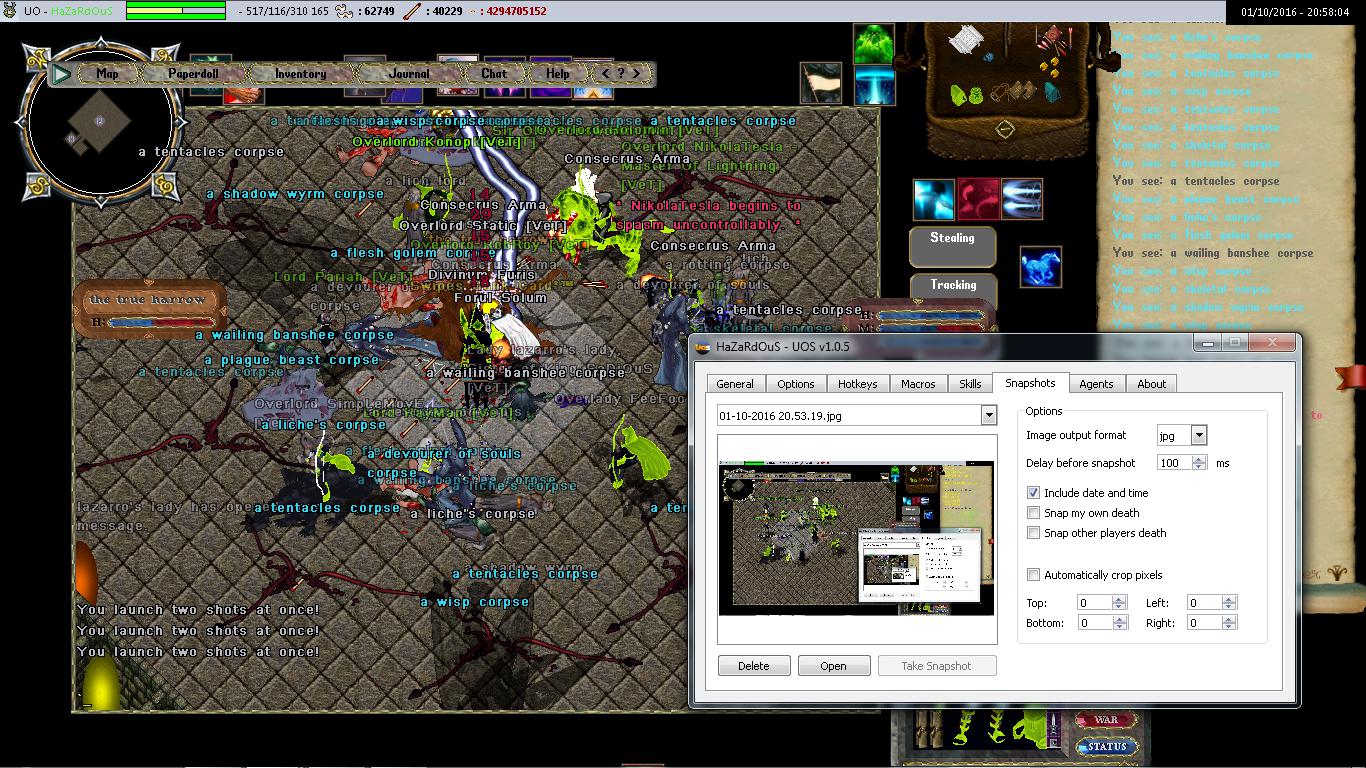
Task: Enable Snap my own death
Action: pyautogui.click(x=1033, y=513)
